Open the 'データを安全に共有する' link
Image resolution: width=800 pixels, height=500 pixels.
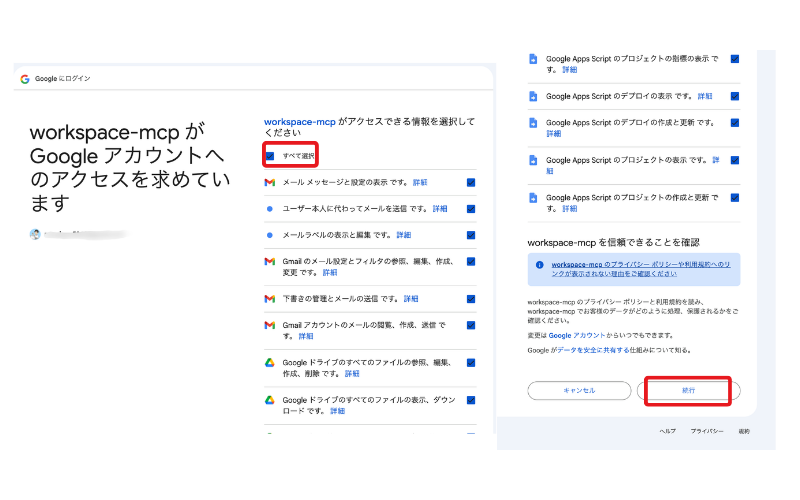point(593,351)
